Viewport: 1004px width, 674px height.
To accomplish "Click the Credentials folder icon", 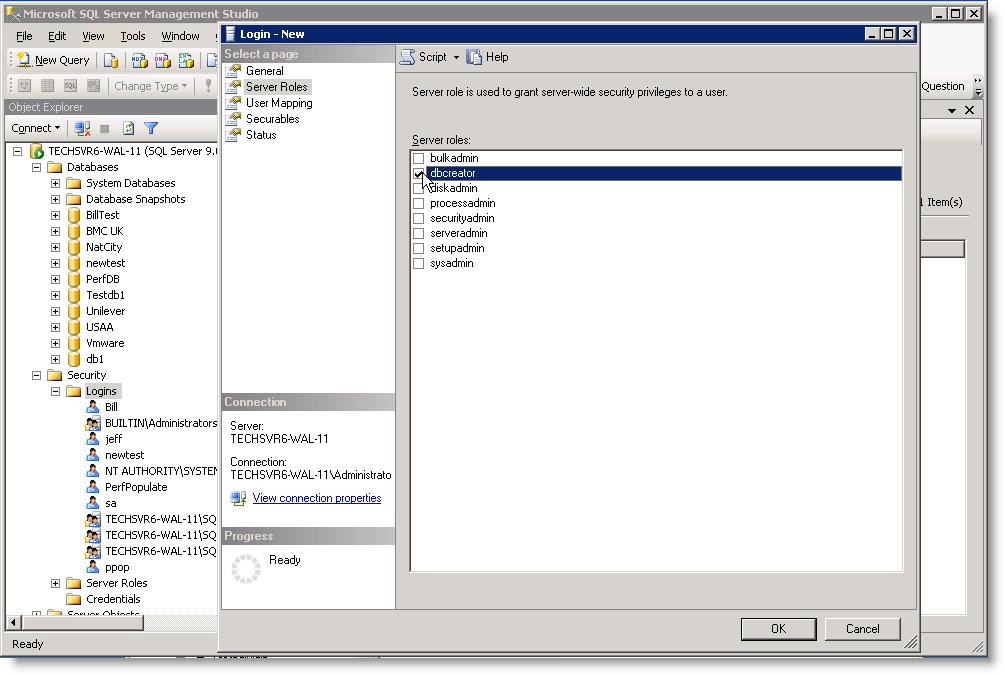I will 74,599.
